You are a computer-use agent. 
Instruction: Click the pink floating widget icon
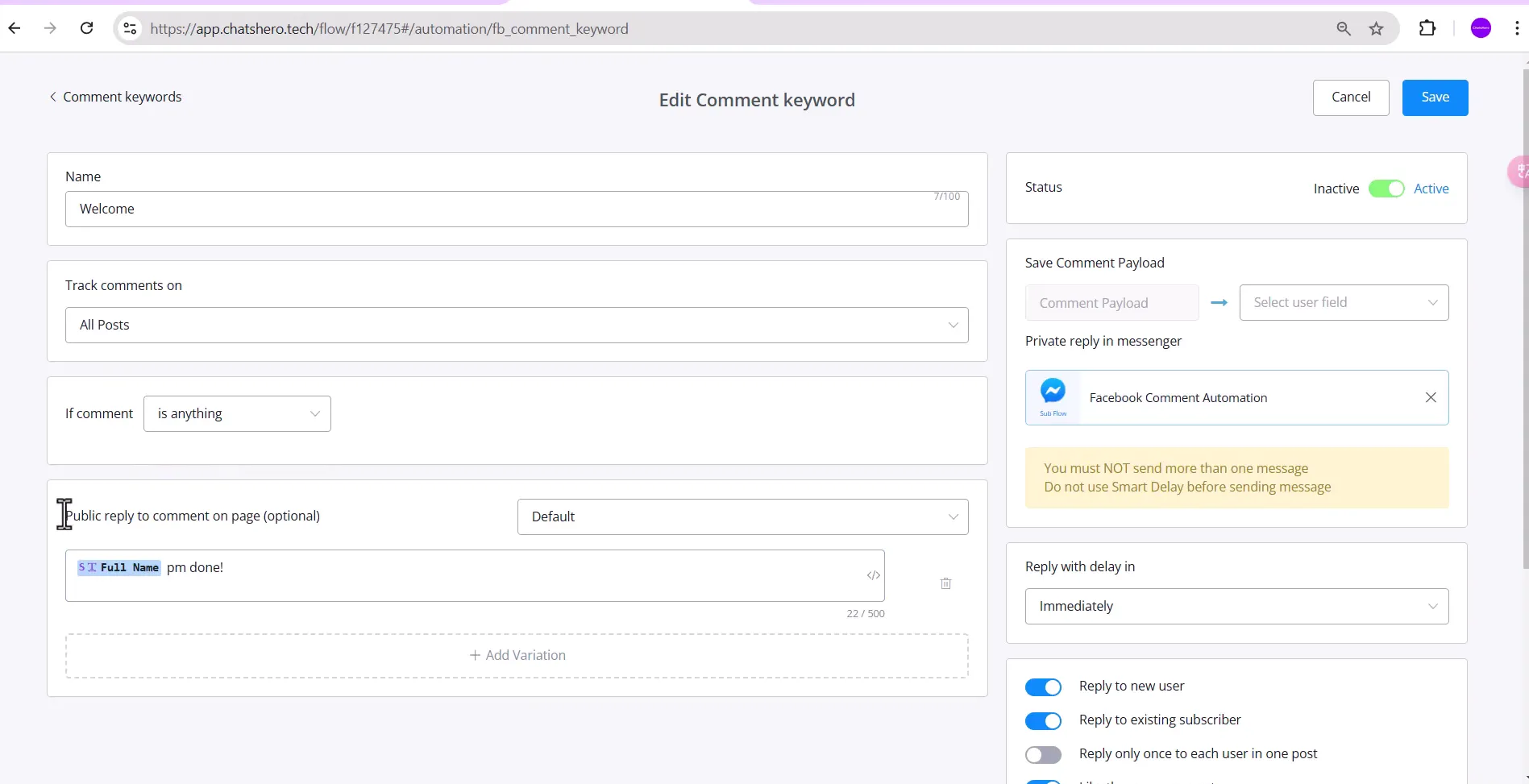click(x=1519, y=171)
